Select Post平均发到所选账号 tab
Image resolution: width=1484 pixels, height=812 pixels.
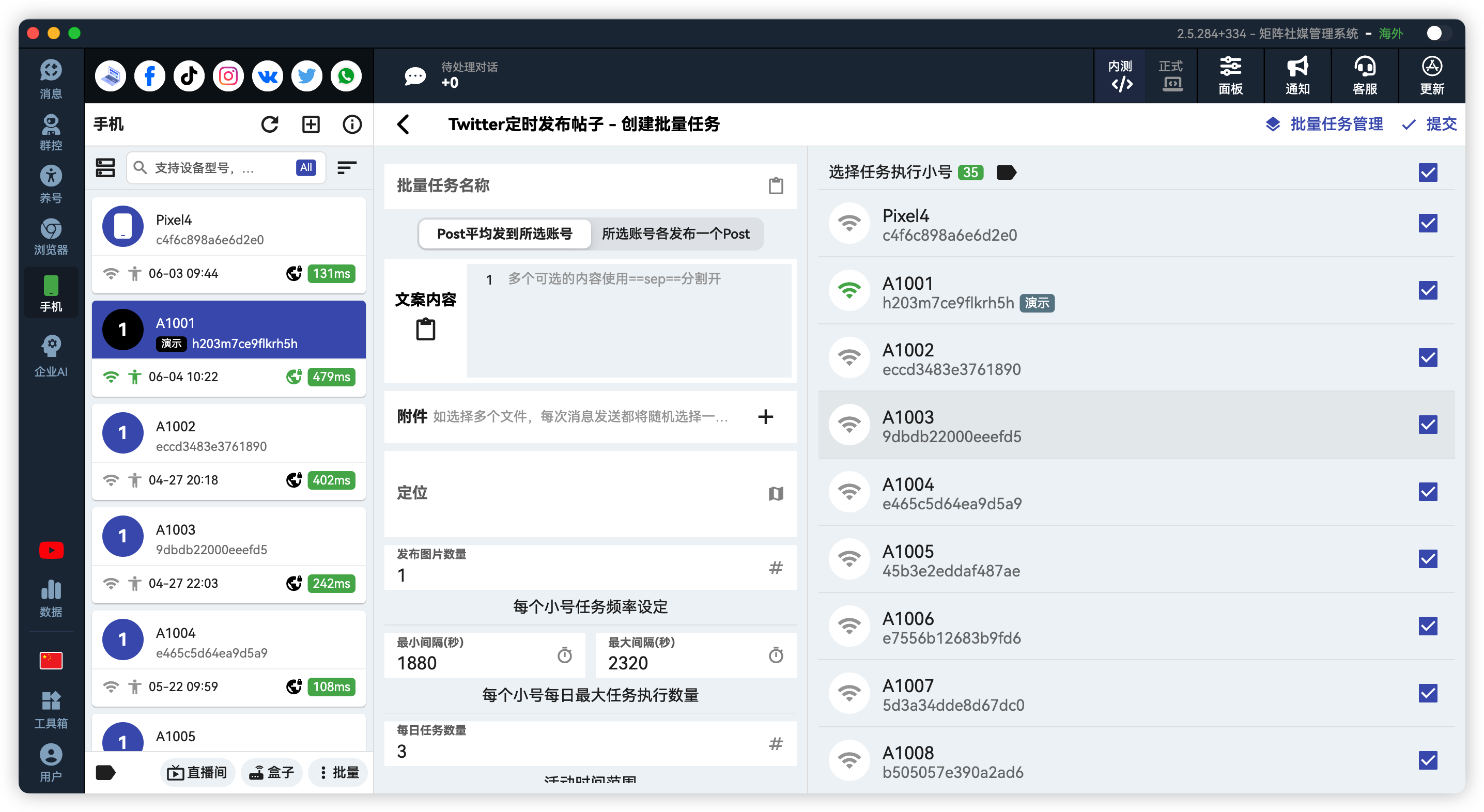pos(505,234)
